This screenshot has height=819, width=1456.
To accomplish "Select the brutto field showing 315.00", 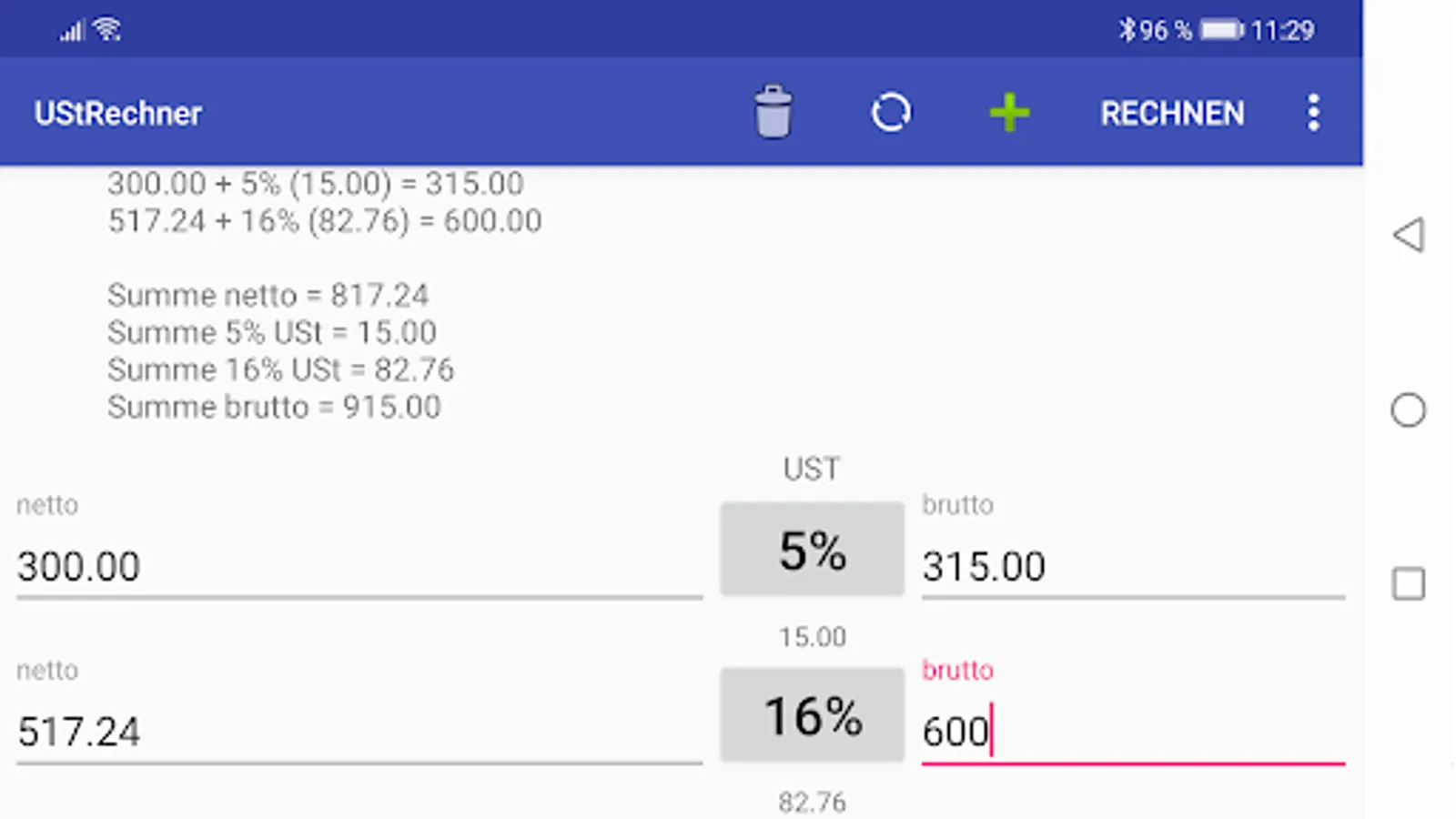I will pos(1132,567).
